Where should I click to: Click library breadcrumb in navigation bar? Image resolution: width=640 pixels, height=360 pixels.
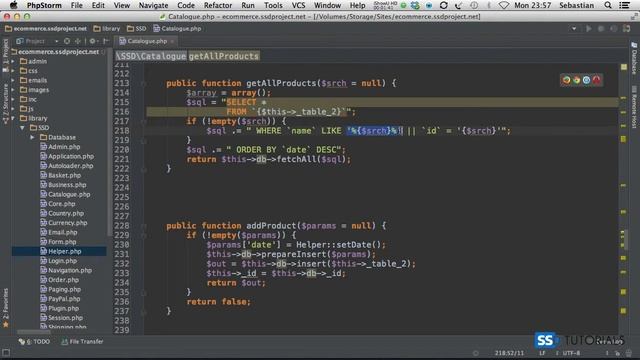(x=107, y=29)
